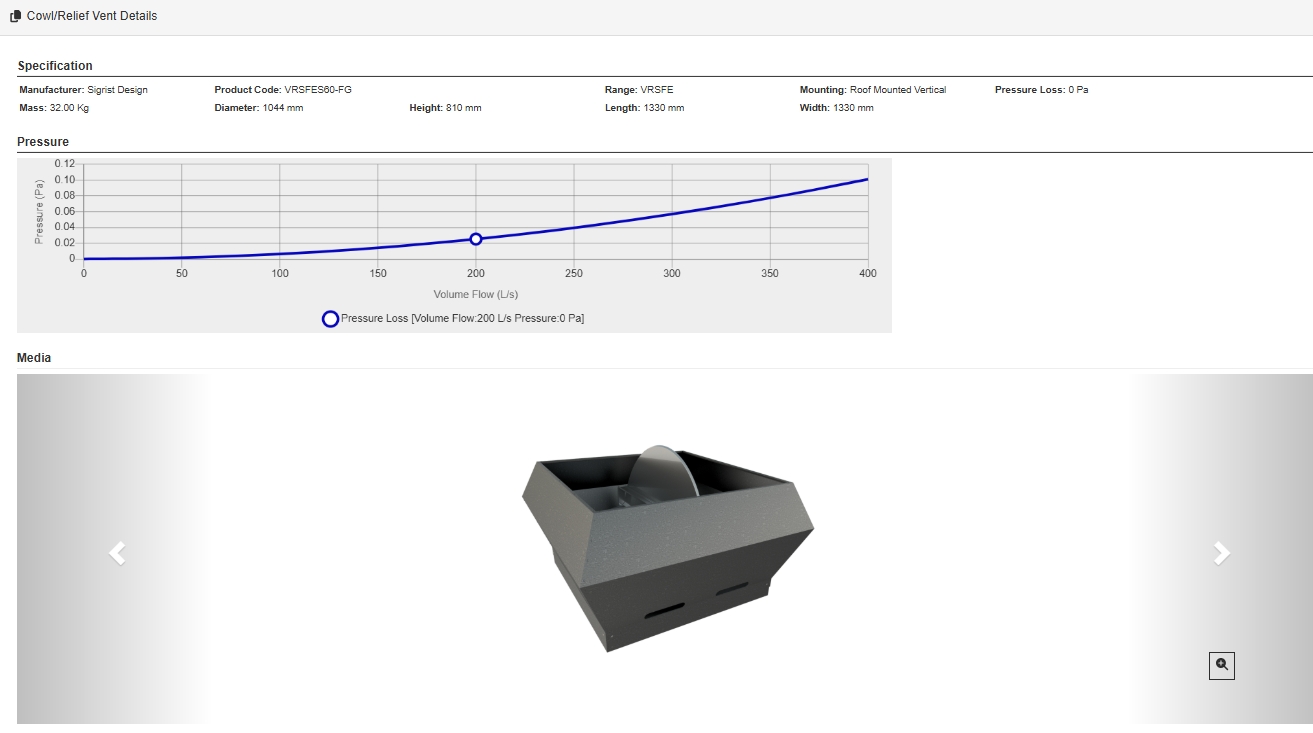Click the Pressure section heading
Screen dimensions: 1313x733
tap(43, 142)
